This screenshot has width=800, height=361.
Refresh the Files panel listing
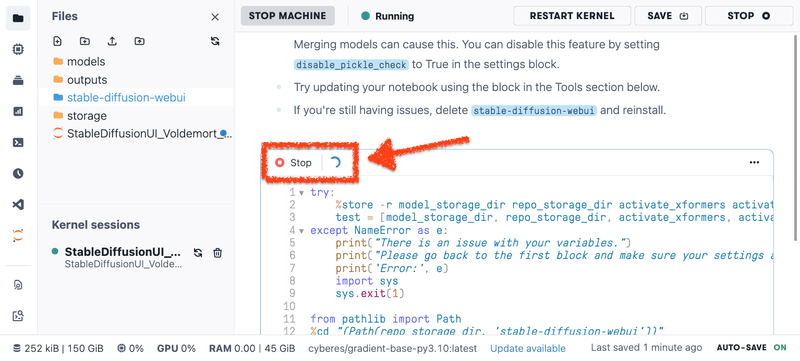[215, 41]
